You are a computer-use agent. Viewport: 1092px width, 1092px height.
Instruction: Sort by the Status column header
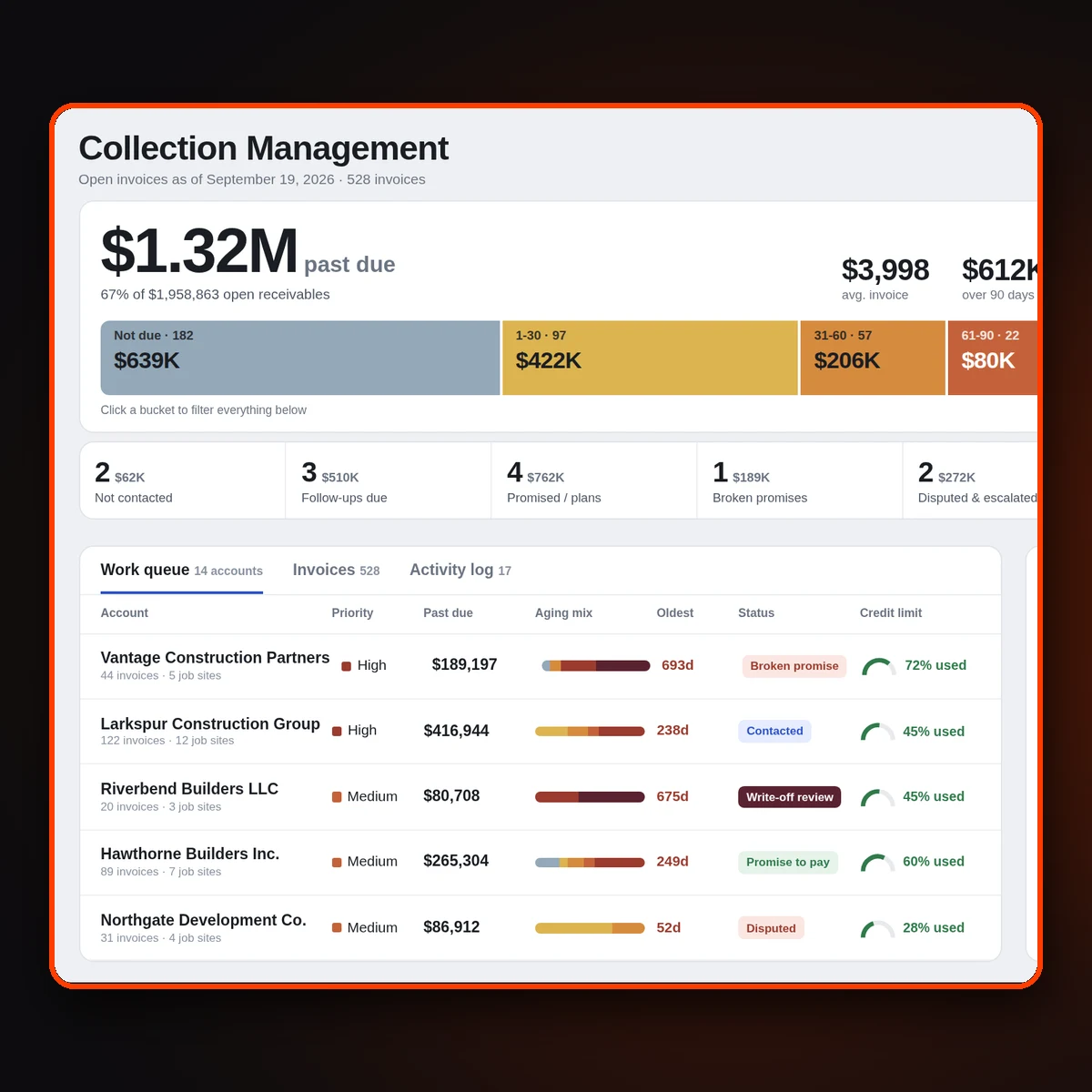click(756, 613)
